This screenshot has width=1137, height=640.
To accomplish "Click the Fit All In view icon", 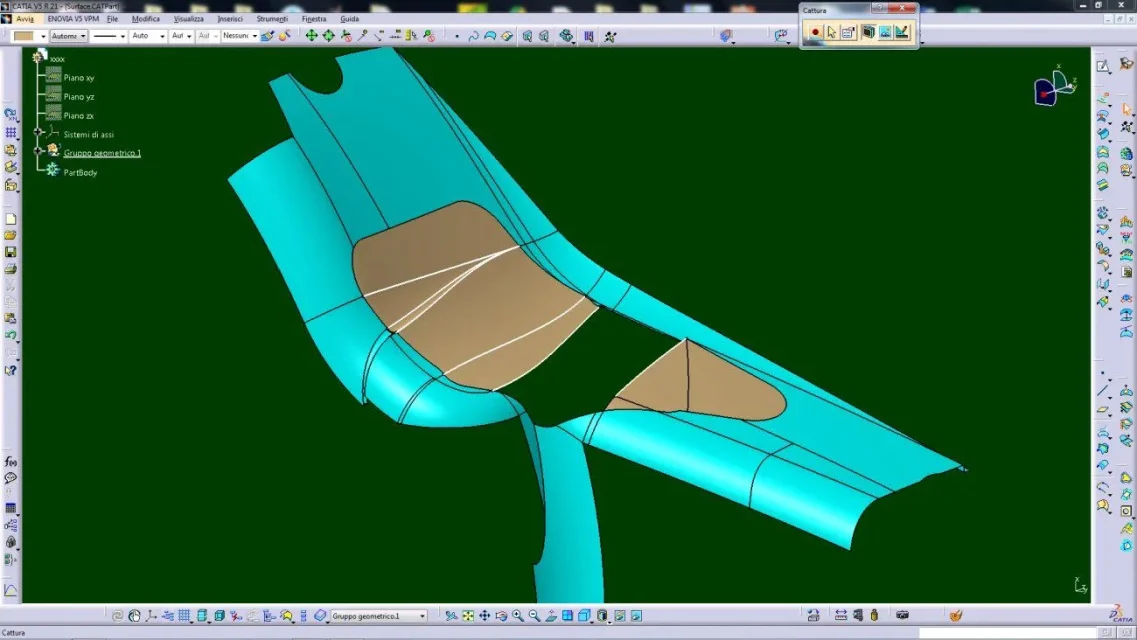I will click(x=467, y=616).
